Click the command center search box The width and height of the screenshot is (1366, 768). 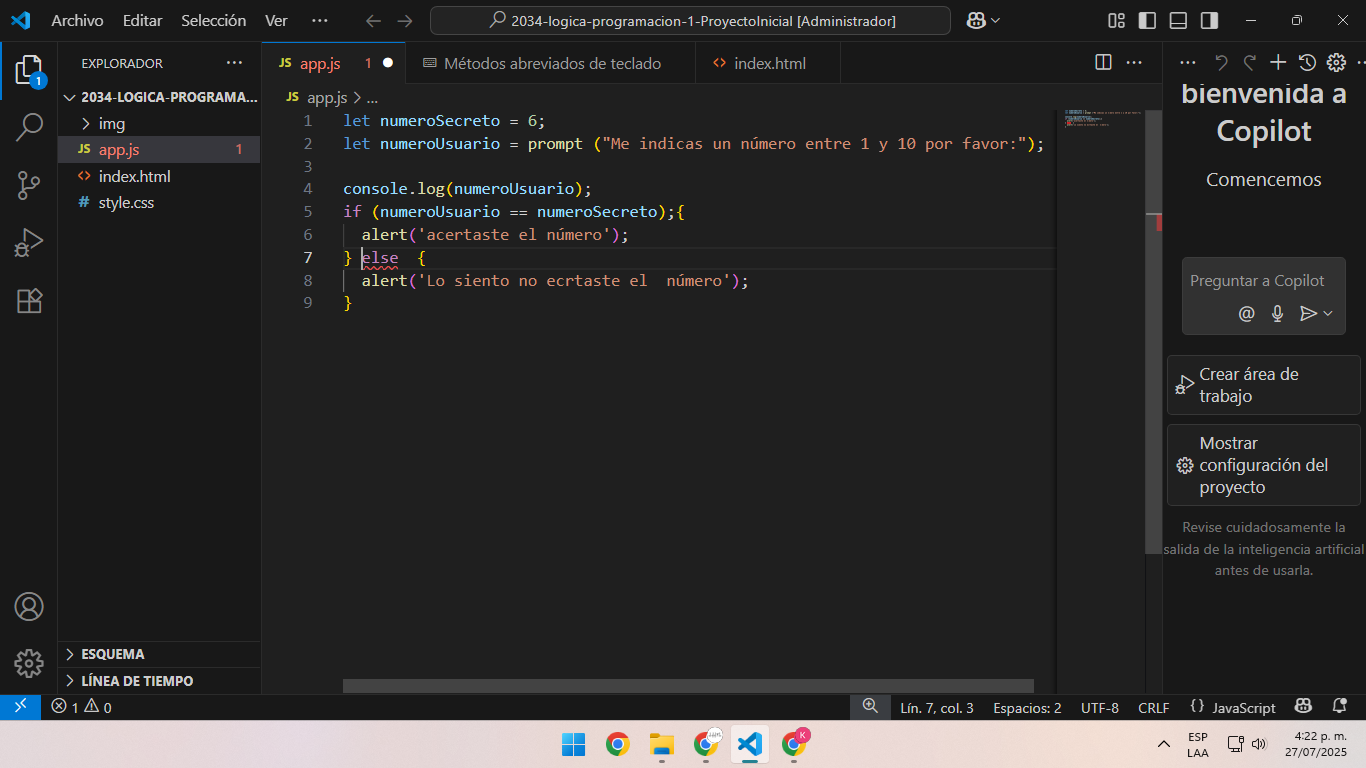(x=690, y=20)
